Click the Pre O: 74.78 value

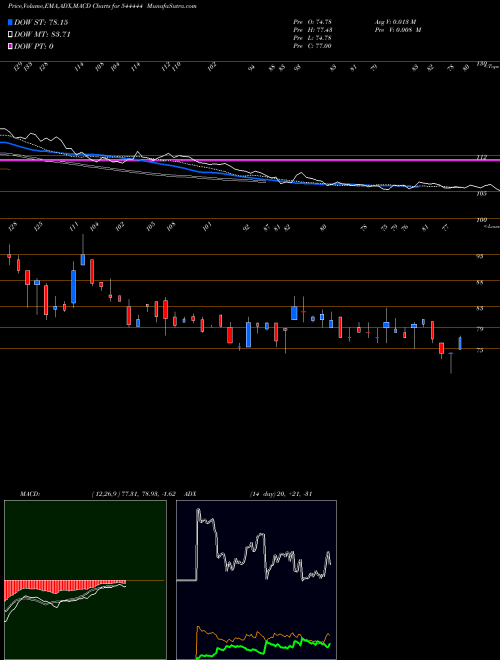(312, 22)
